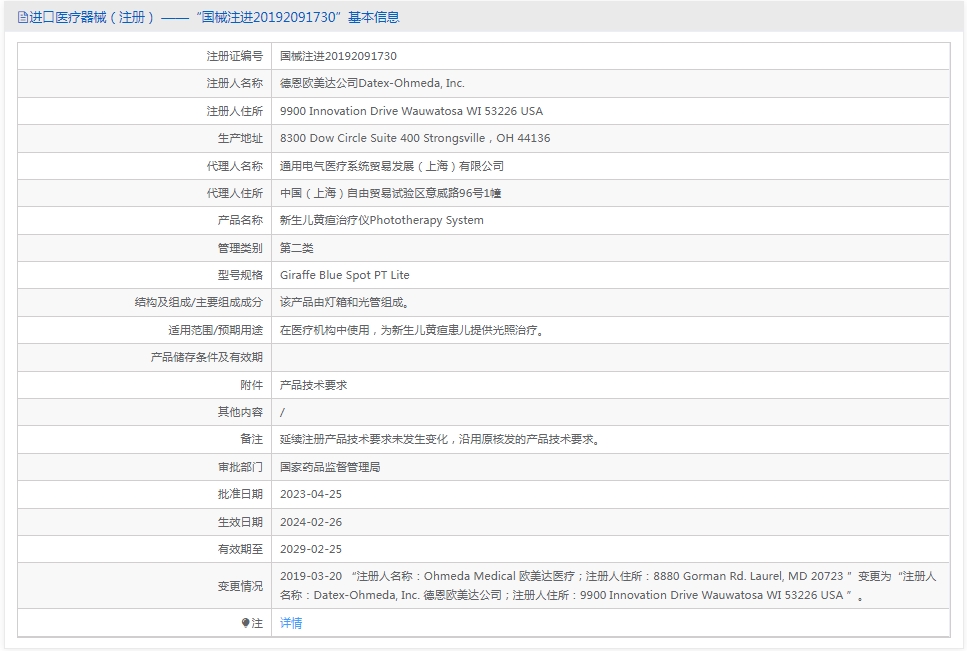
Task: Select expiry date 2029-02-25
Action: point(311,549)
